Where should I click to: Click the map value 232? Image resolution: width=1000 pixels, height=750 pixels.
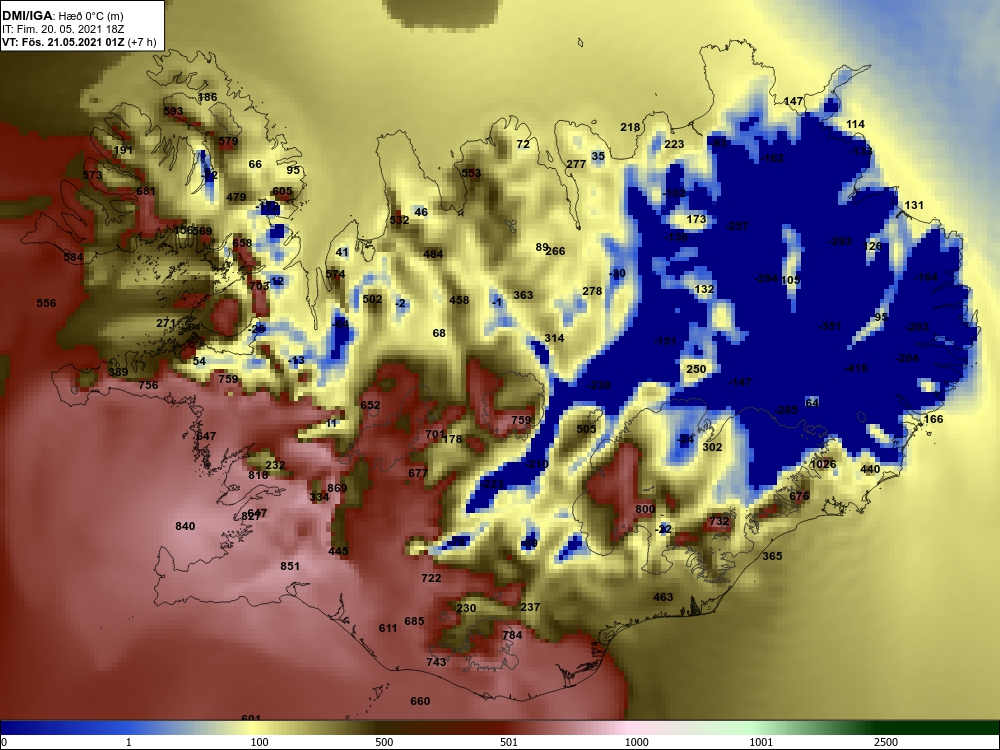click(275, 466)
